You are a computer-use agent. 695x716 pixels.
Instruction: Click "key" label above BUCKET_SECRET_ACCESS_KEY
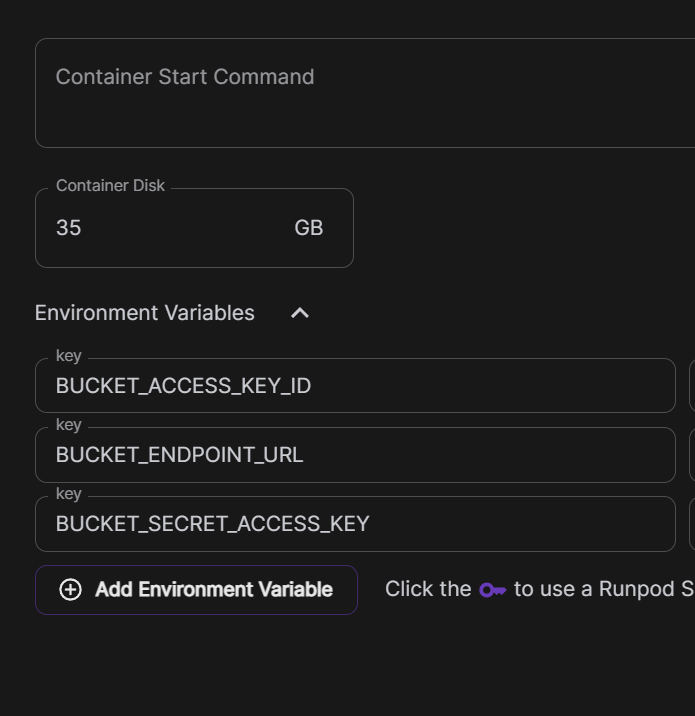(69, 494)
